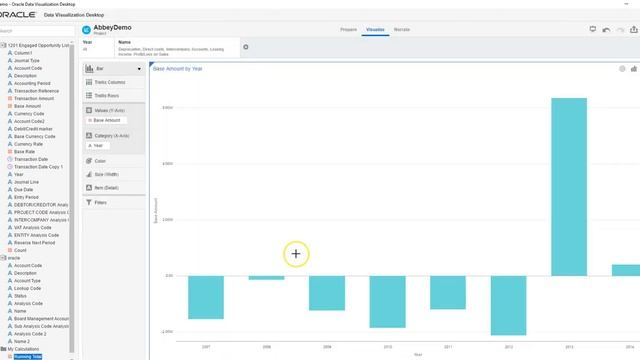Viewport: 640px width, 360px height.
Task: Select the VAT Analysis Code column
Action: point(33,228)
